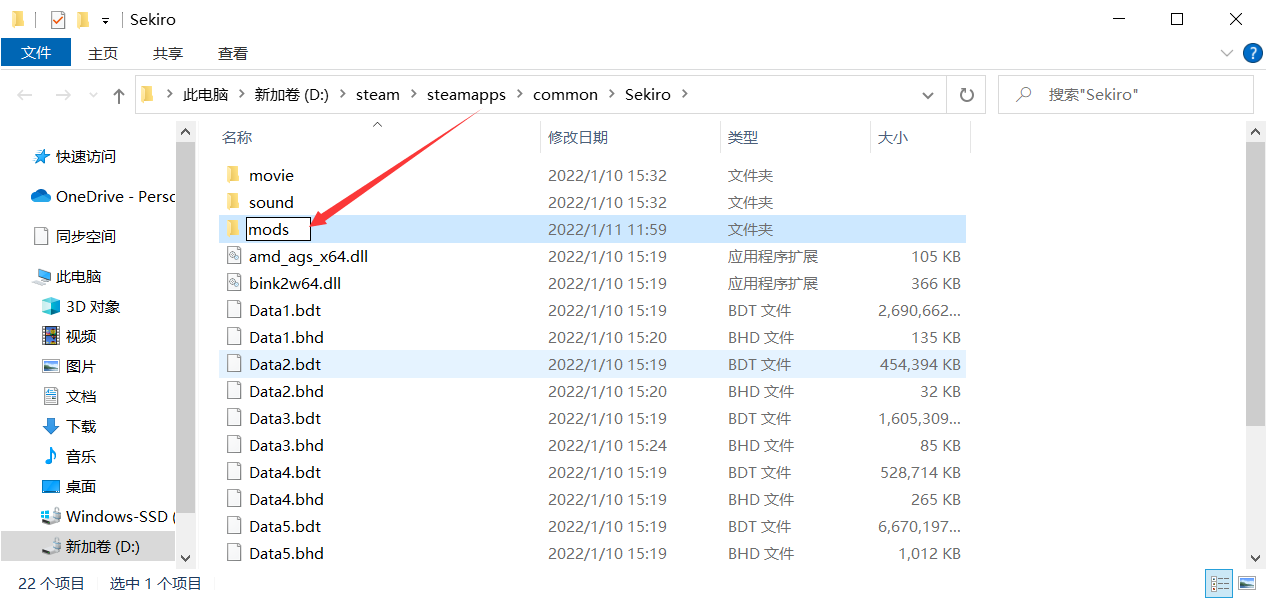The height and width of the screenshot is (599, 1267).
Task: Open the help icon
Action: point(1251,53)
